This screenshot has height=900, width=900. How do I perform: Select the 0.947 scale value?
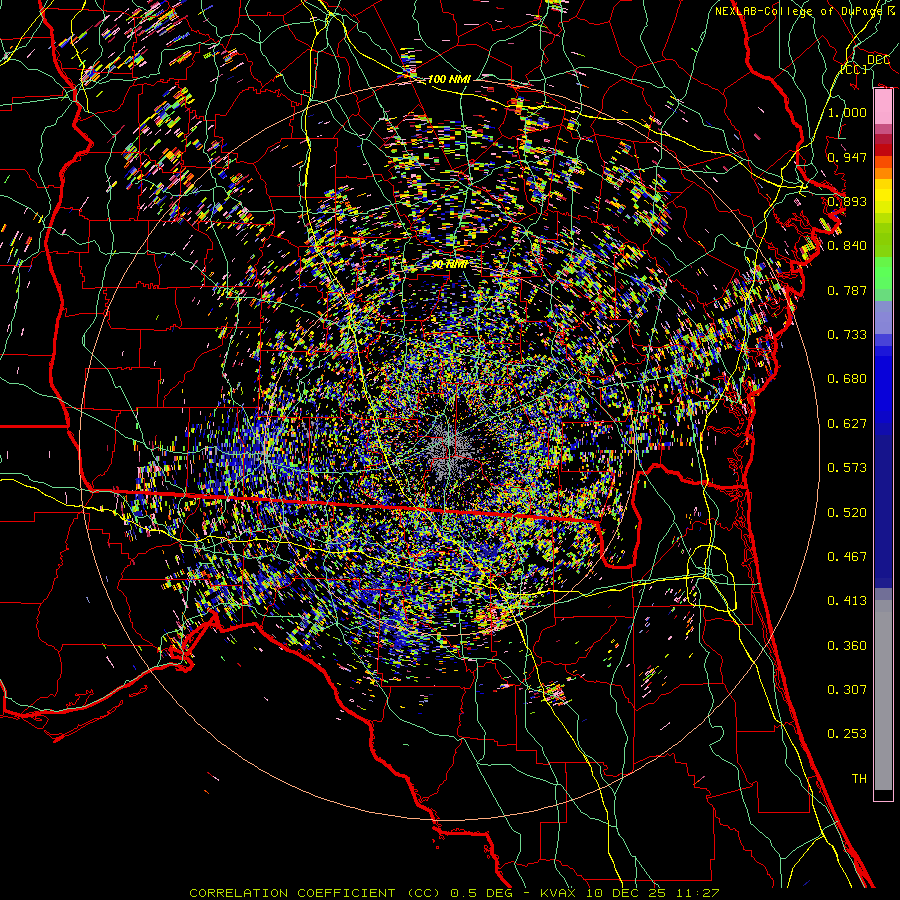[x=847, y=157]
